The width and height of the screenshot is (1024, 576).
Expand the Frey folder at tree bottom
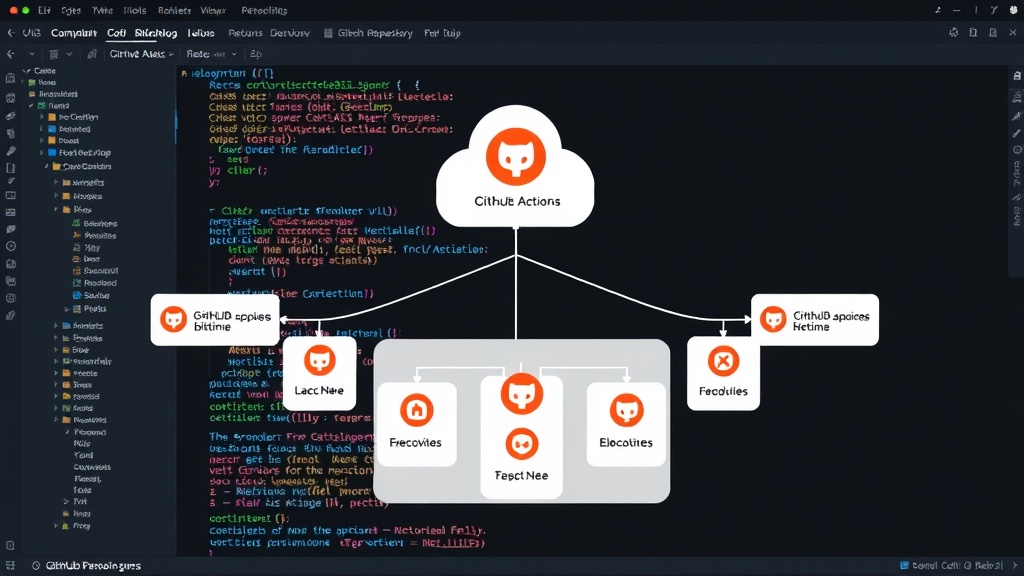pos(56,526)
